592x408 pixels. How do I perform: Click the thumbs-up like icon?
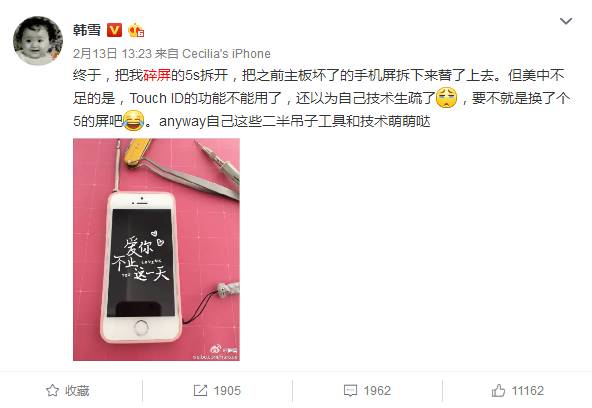pyautogui.click(x=498, y=390)
